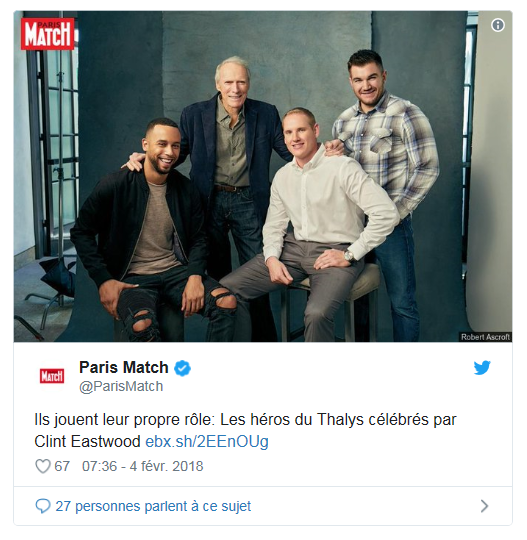527x540 pixels.
Task: Click the 07:36 - 4 févr. 2018 timestamp
Action: [x=143, y=466]
